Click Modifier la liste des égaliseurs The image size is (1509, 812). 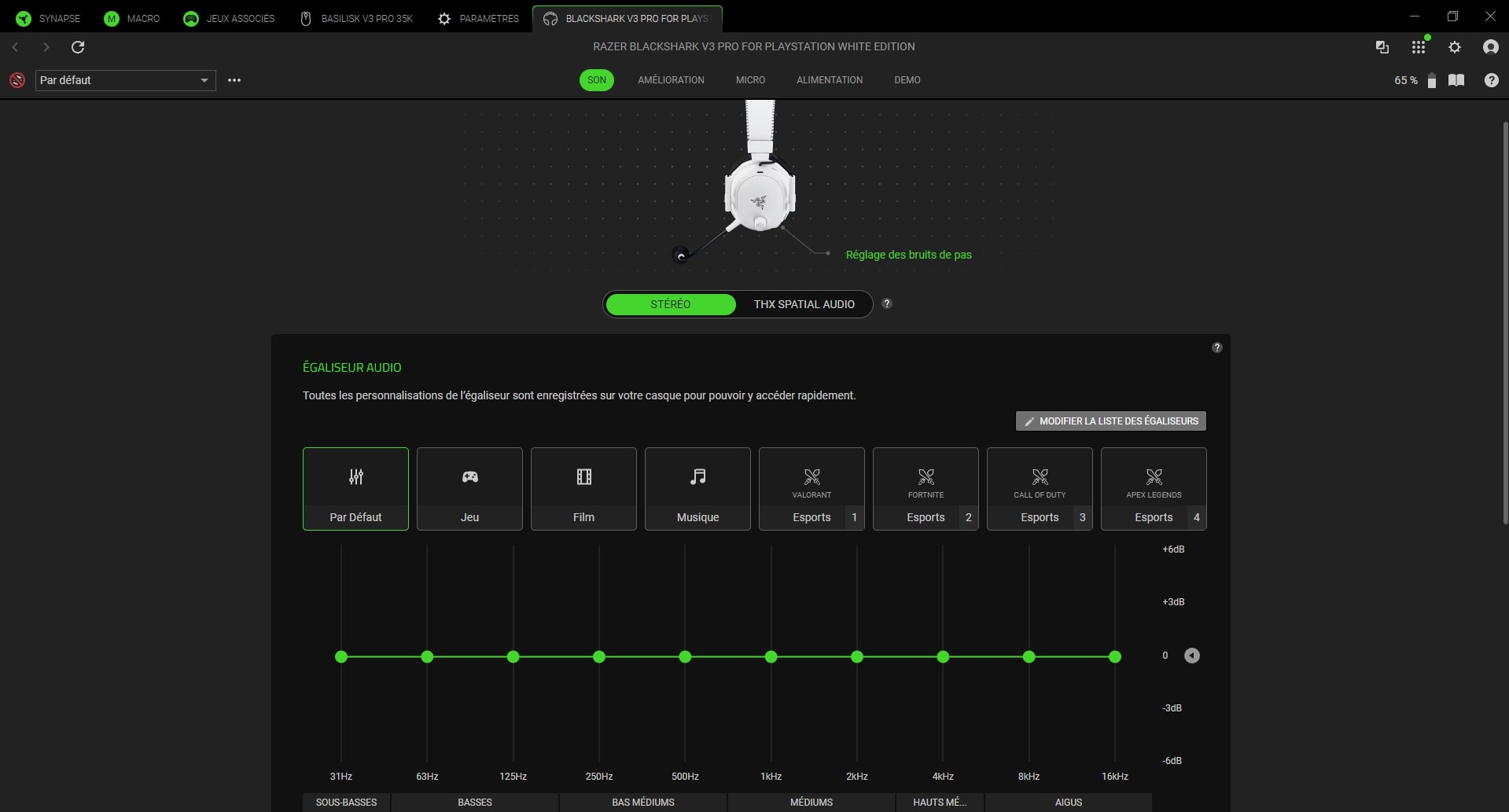tap(1110, 421)
